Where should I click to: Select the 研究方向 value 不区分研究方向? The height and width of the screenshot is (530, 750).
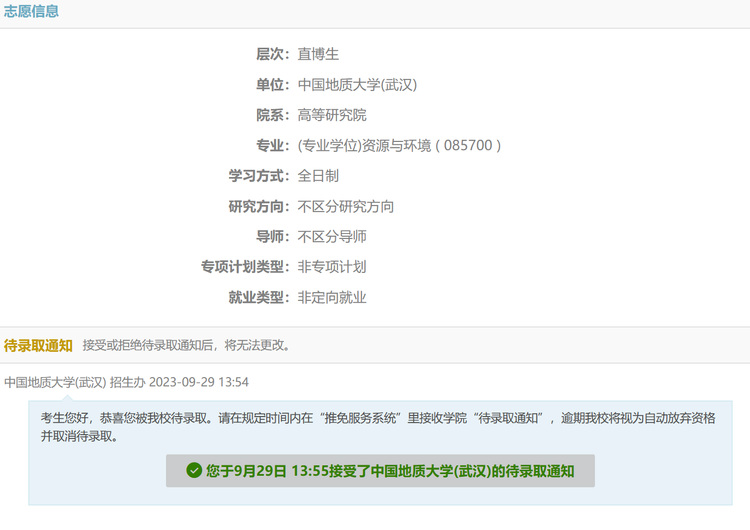[x=346, y=206]
